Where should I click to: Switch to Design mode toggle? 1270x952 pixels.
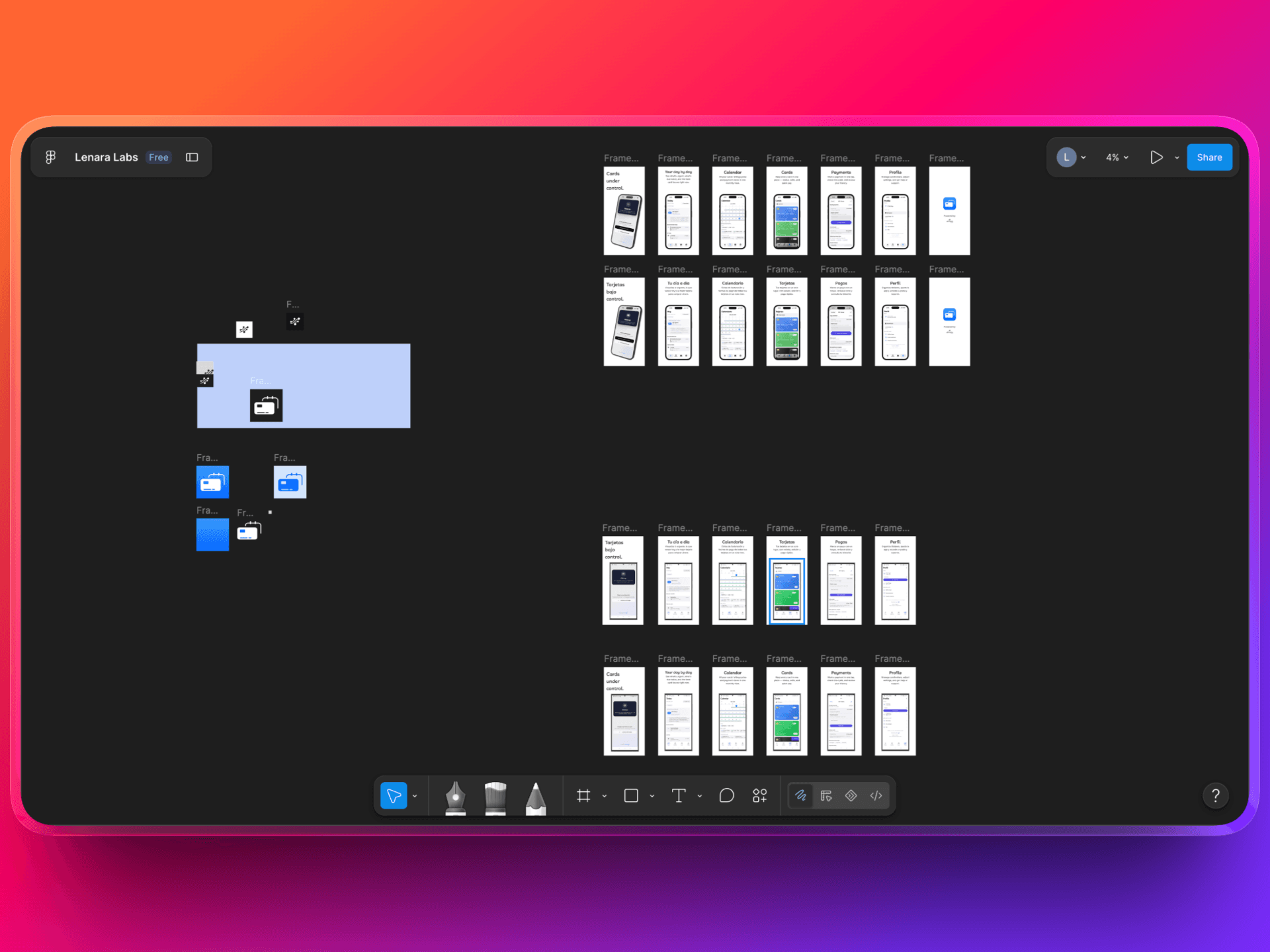[x=826, y=795]
